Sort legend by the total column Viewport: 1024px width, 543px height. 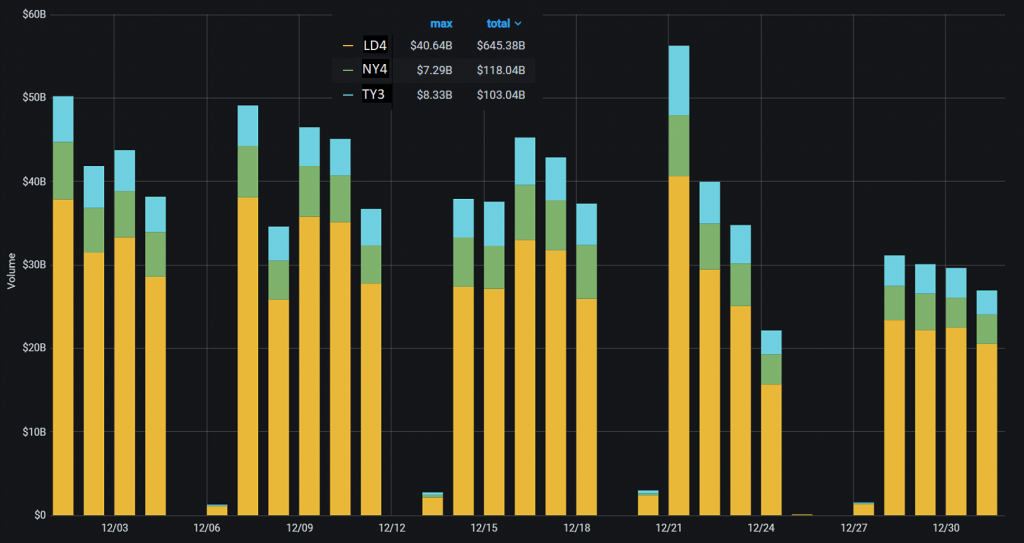point(498,24)
